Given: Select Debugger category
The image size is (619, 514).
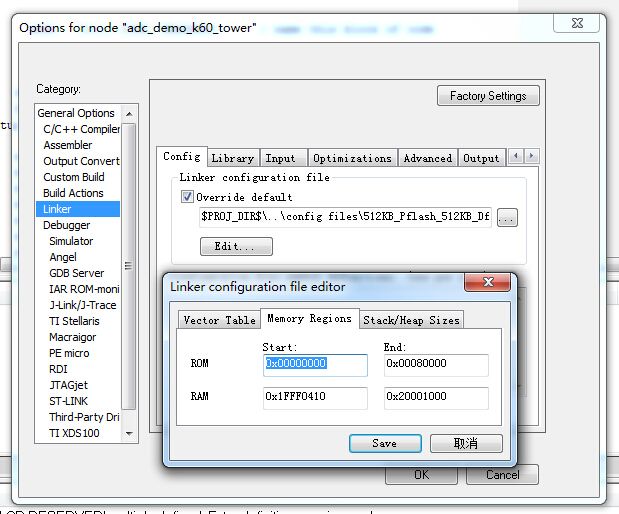Looking at the screenshot, I should 66,225.
